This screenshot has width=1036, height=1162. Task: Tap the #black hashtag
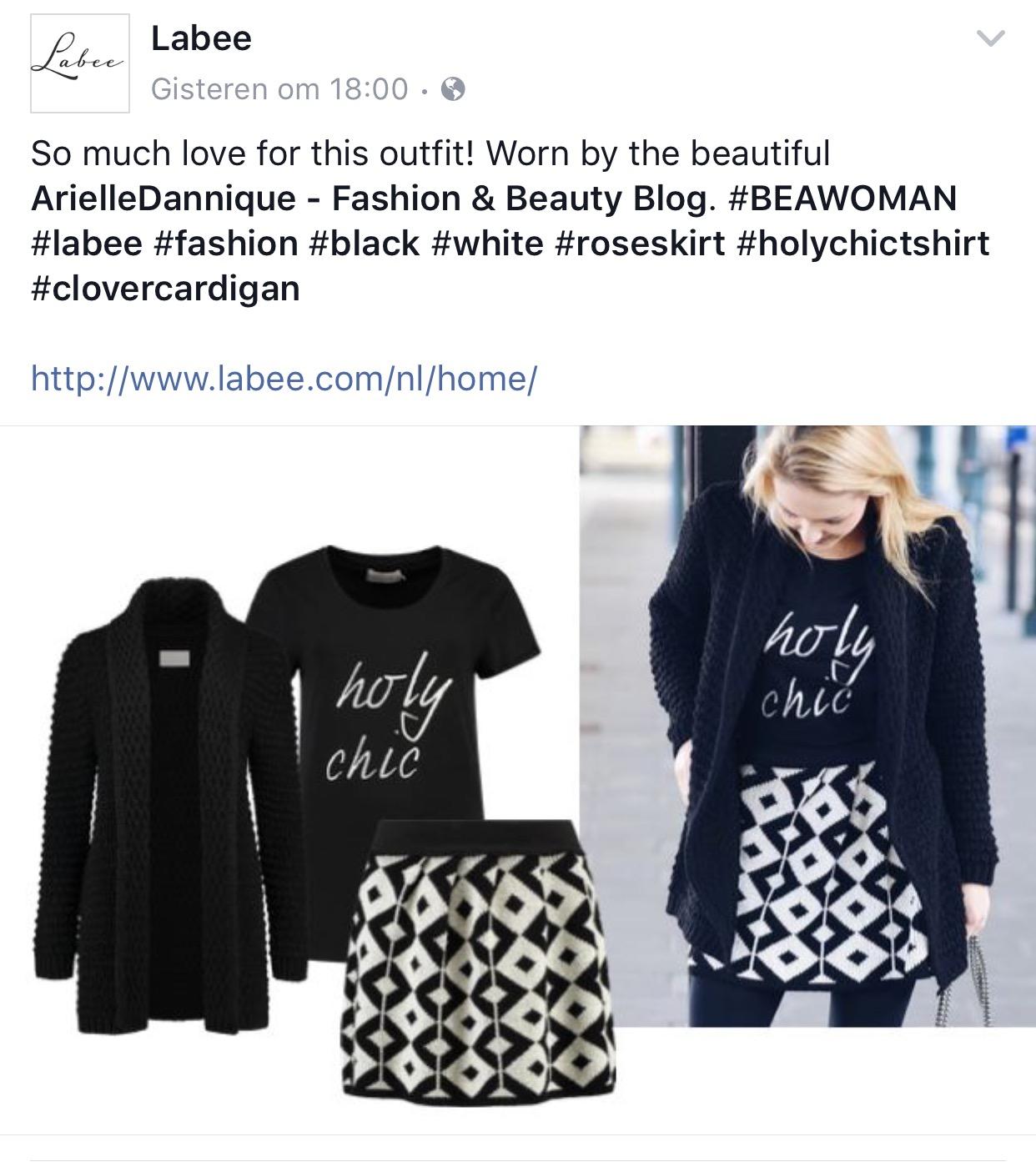coord(365,244)
